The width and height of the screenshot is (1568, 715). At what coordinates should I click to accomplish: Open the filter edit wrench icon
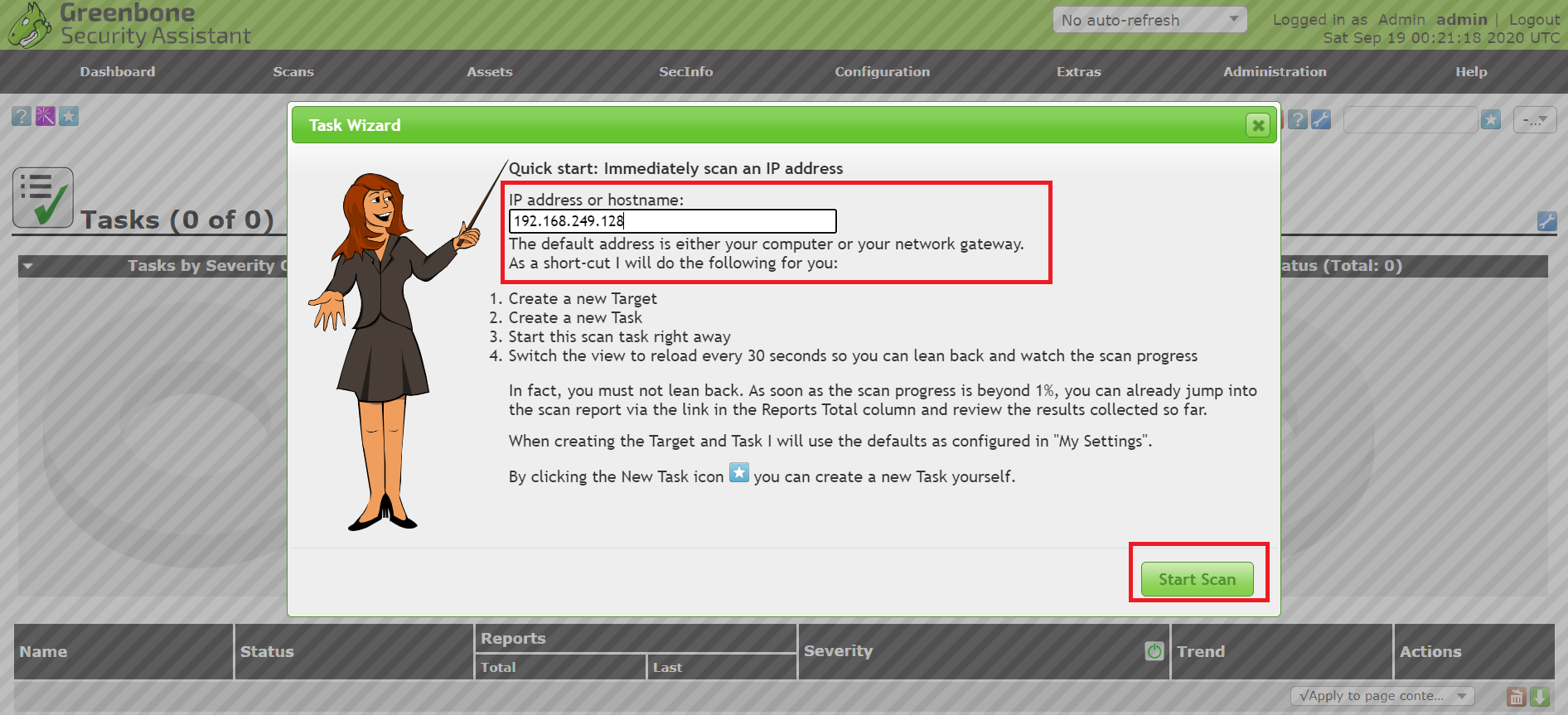(1321, 119)
